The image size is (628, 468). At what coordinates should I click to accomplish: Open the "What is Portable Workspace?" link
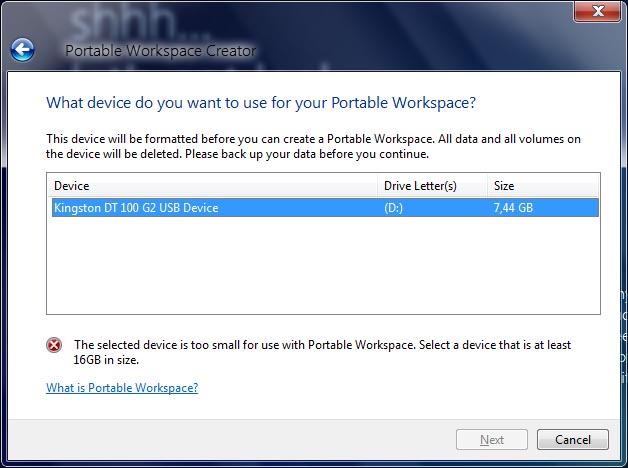[122, 388]
